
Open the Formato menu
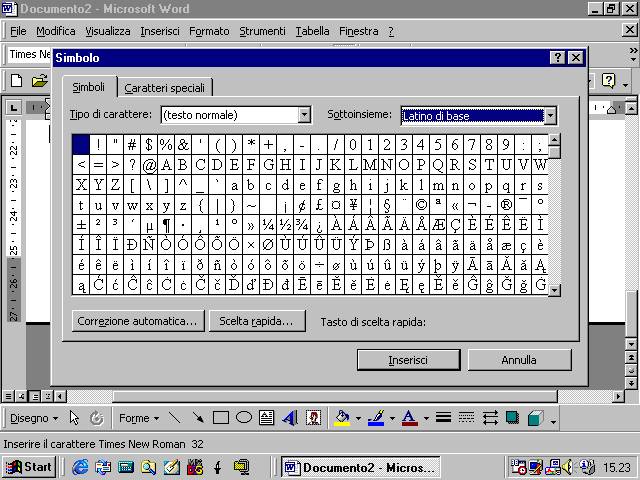coord(209,31)
